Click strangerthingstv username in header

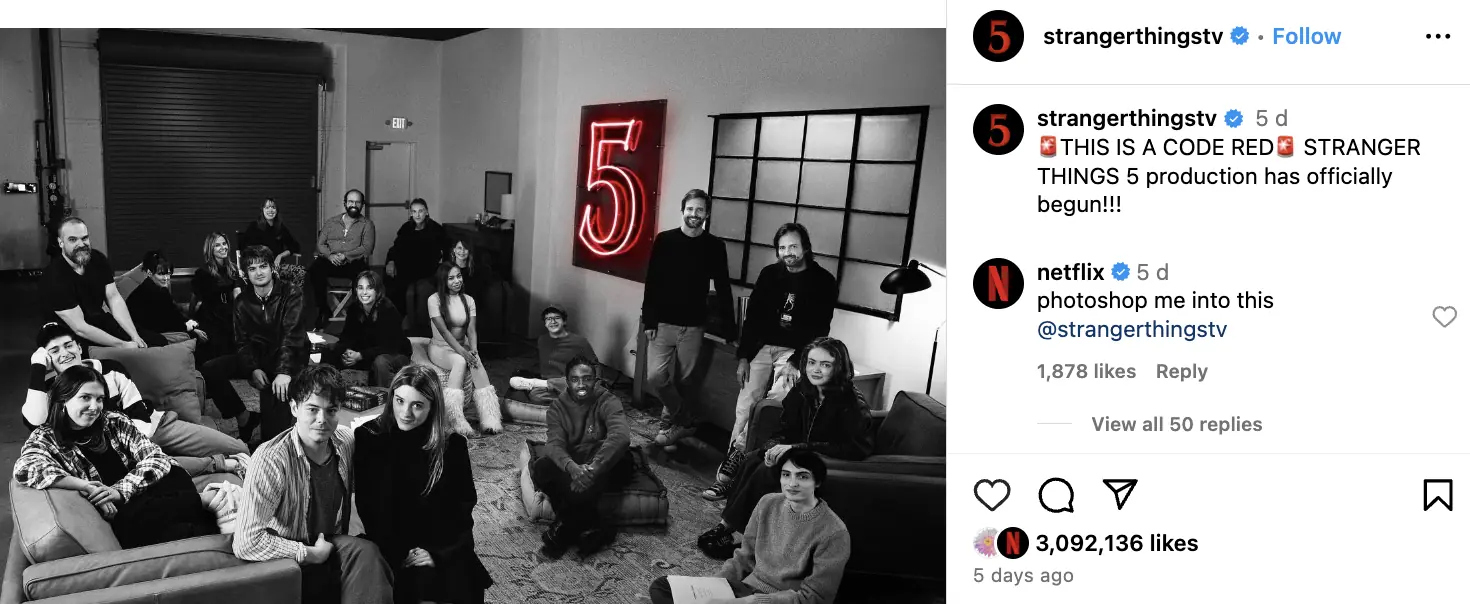(x=1133, y=36)
